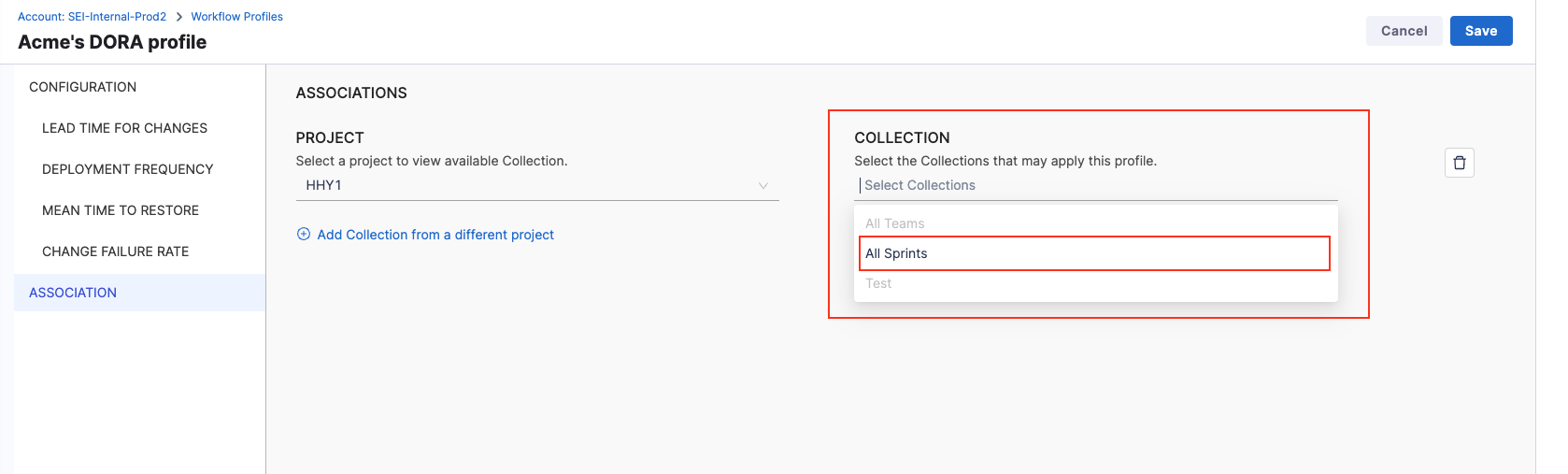
Task: Open Account: SEI-Internal-Prod2 breadcrumb link
Action: 92,17
